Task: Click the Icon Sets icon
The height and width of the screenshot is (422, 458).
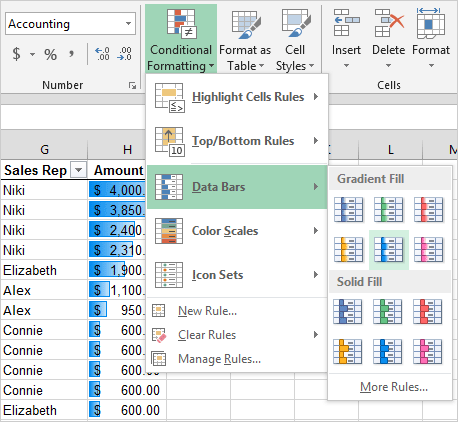Action: click(169, 275)
